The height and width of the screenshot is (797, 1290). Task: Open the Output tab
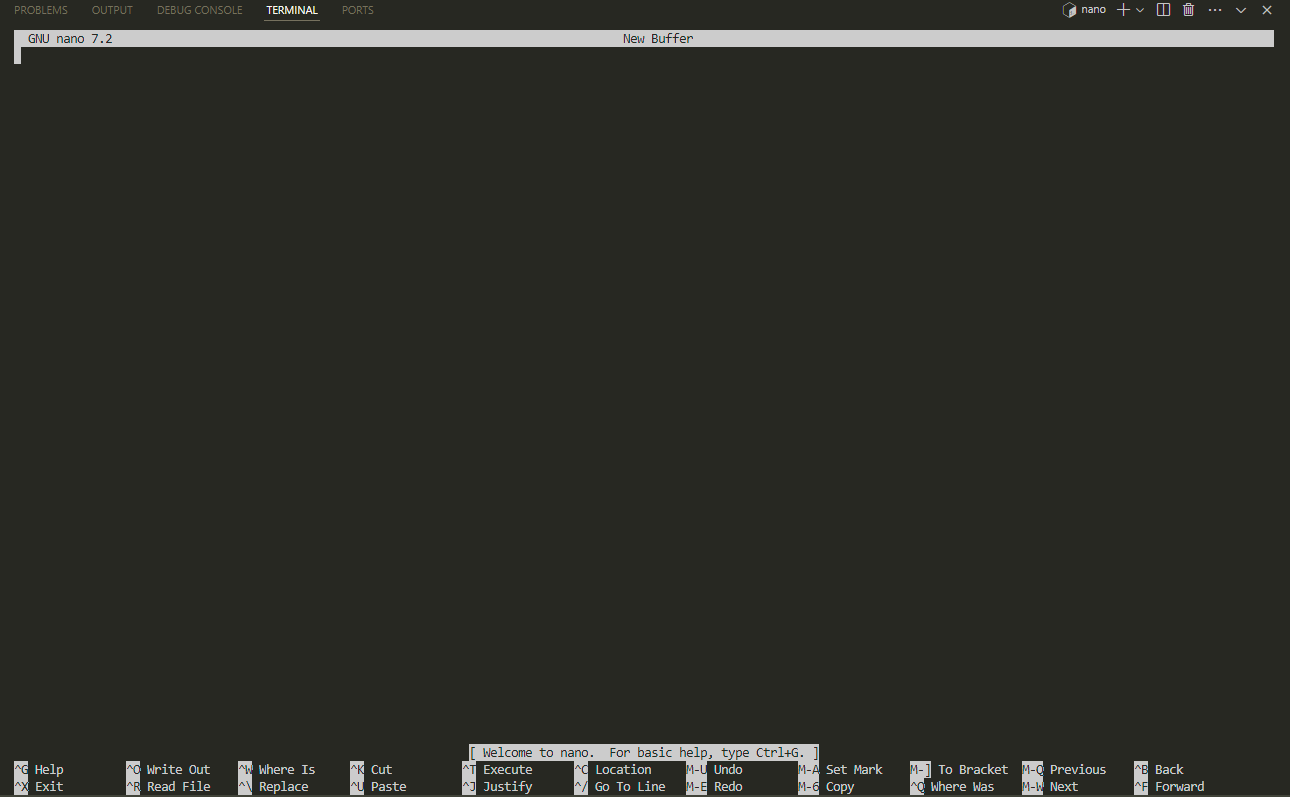point(112,10)
